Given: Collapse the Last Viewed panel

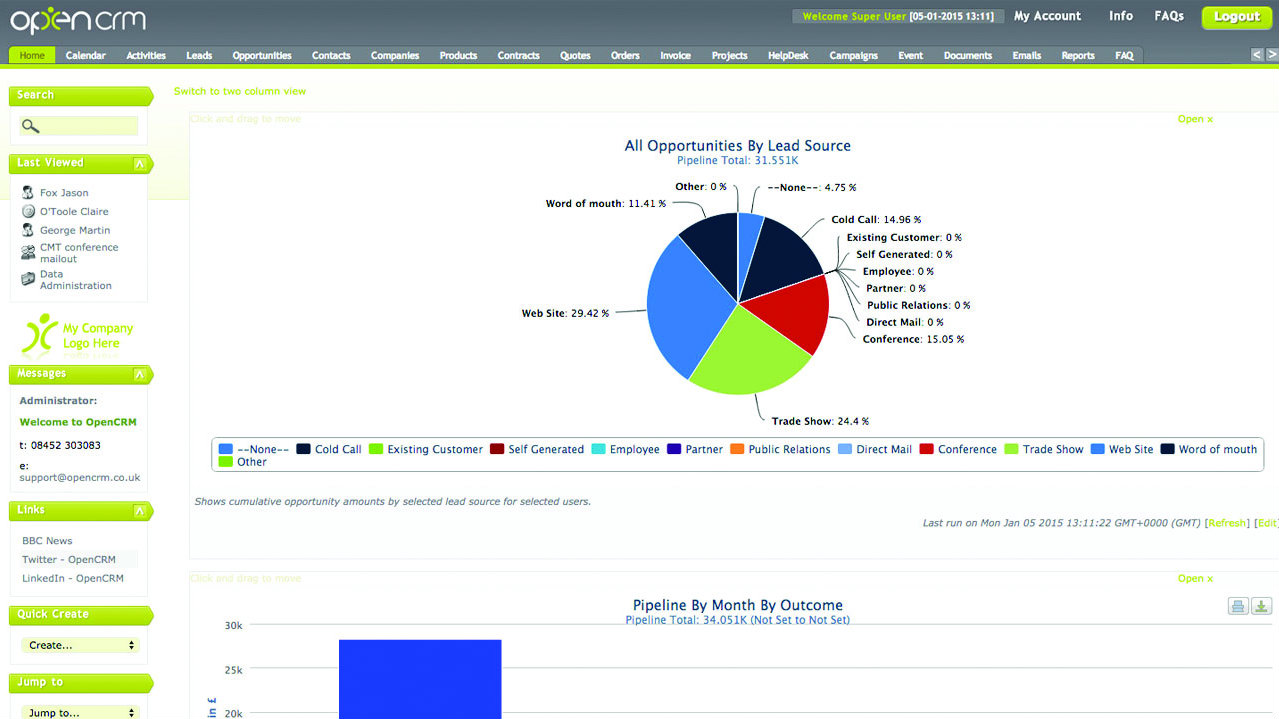Looking at the screenshot, I should (139, 164).
